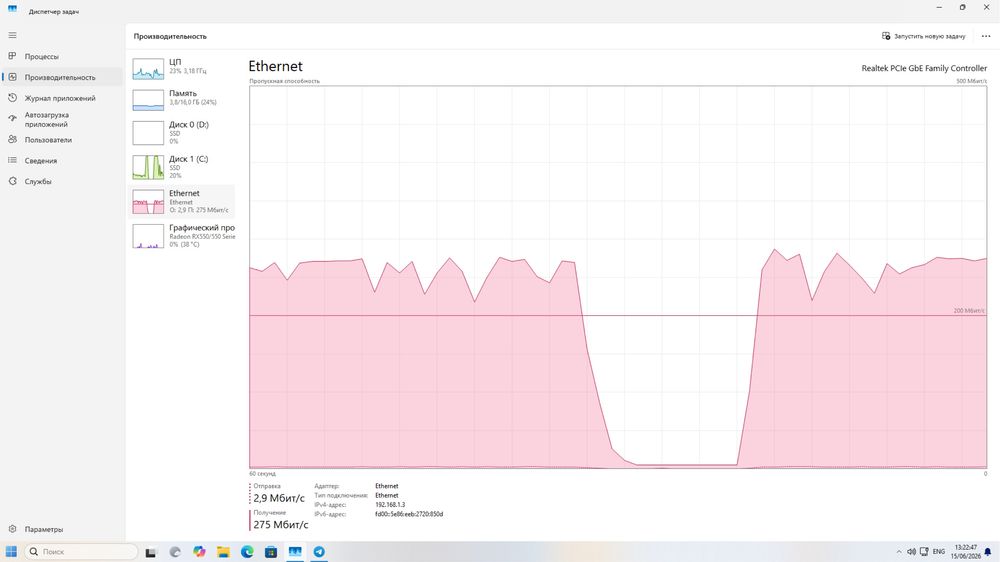Open Microsoft Store from taskbar

pos(271,552)
